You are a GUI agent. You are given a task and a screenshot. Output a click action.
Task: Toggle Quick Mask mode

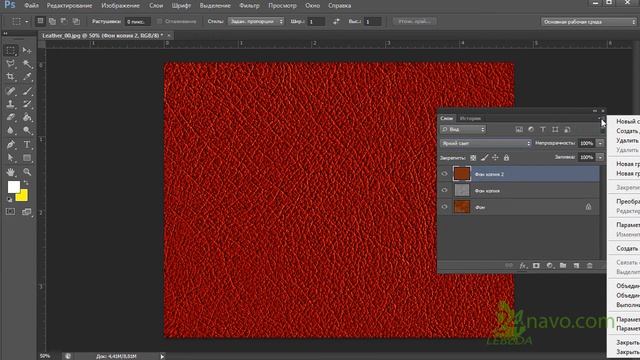coord(11,211)
